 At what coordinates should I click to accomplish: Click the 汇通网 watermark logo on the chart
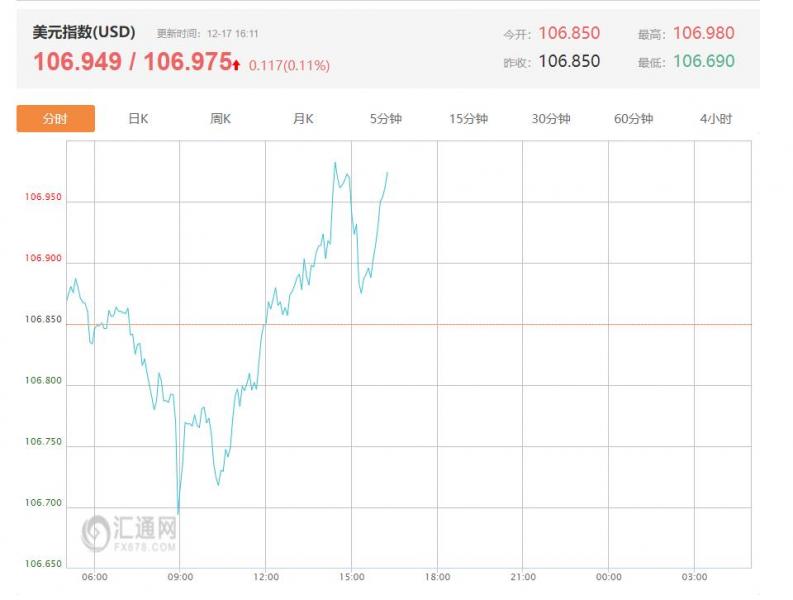(x=129, y=531)
